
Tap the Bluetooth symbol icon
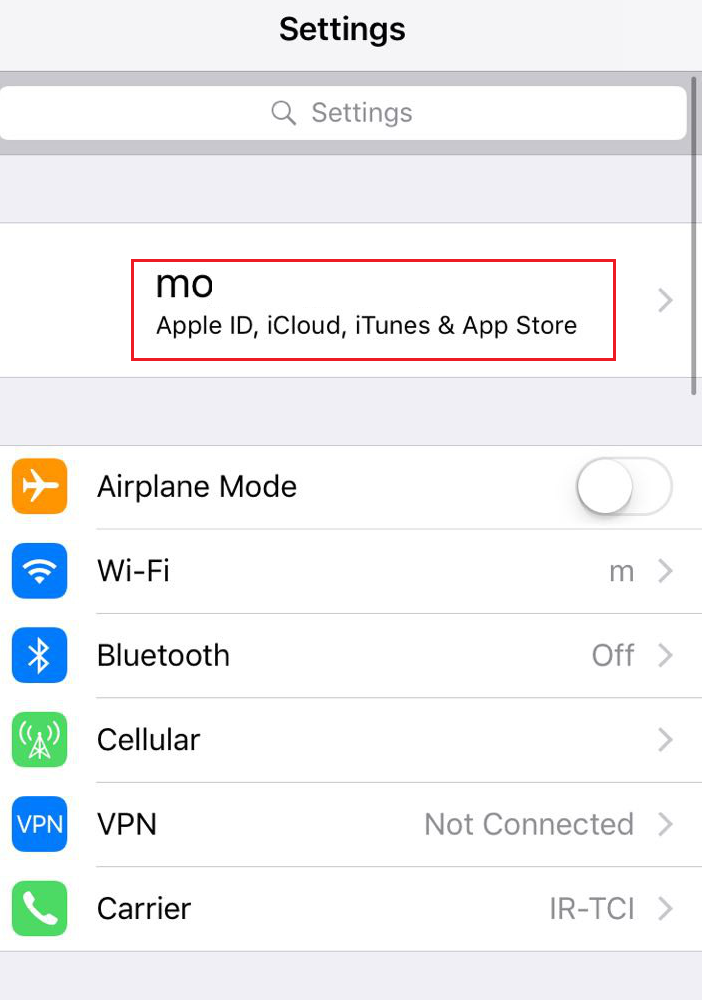pyautogui.click(x=40, y=655)
